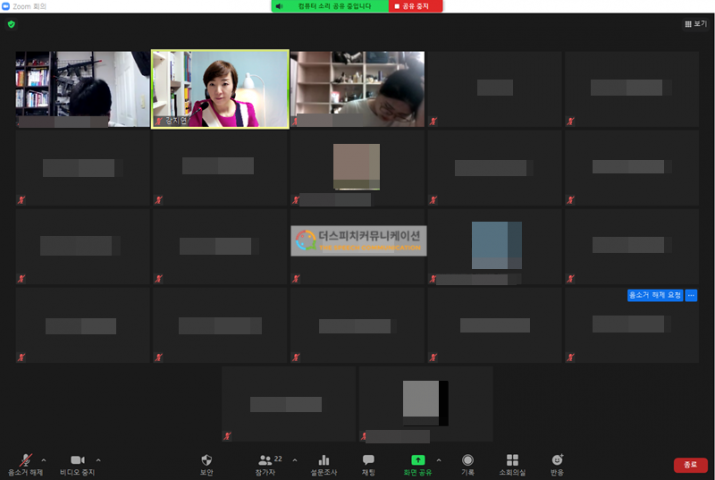Expand share screen options arrow
The height and width of the screenshot is (480, 715).
tap(439, 460)
